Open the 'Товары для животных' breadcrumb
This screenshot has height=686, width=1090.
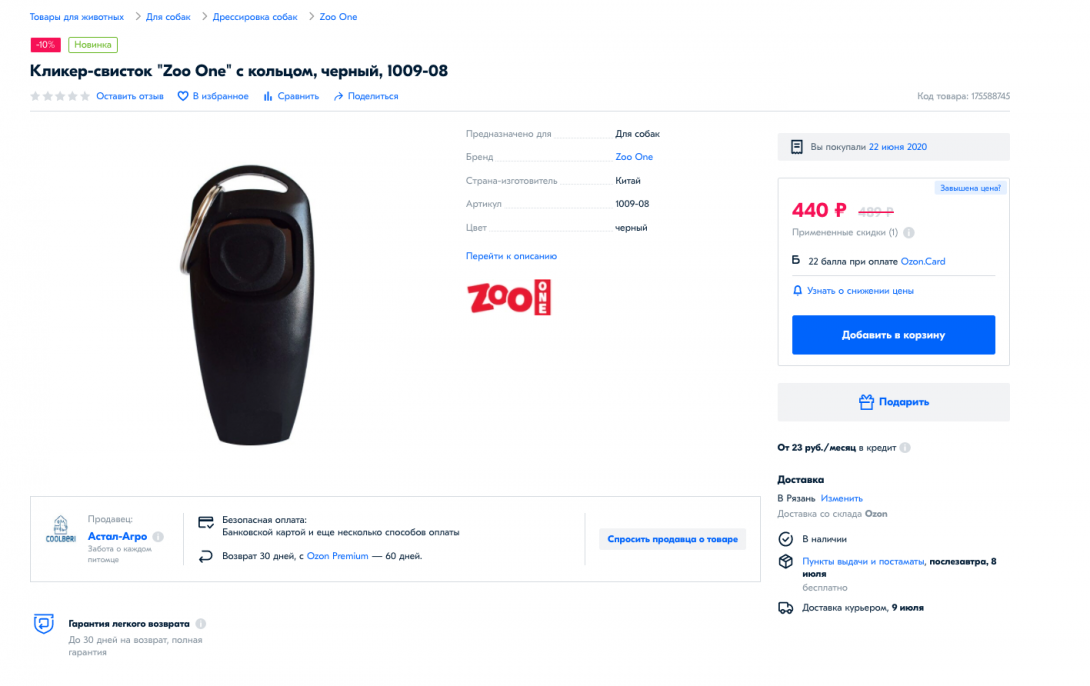click(76, 17)
